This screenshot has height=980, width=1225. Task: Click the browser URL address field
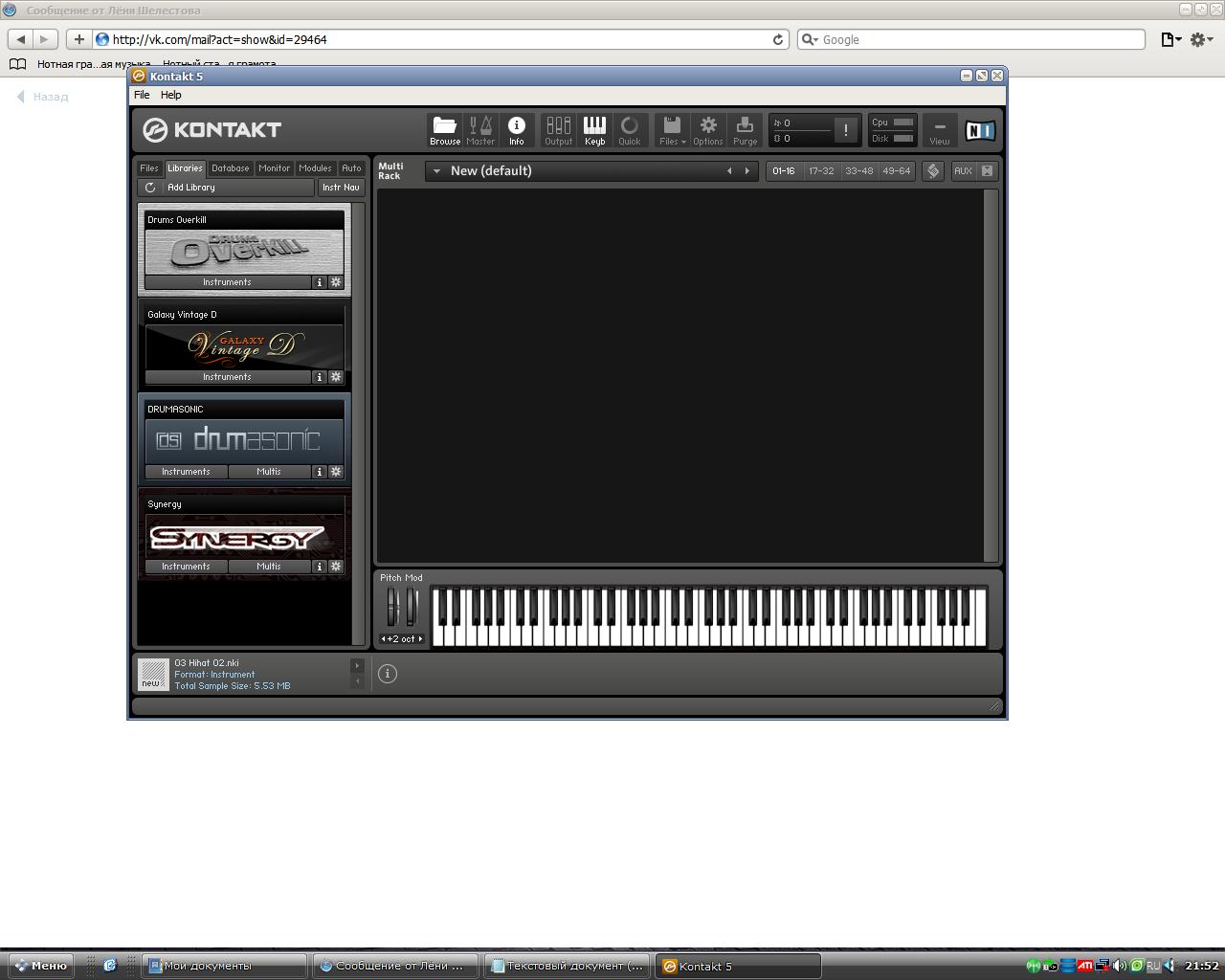(x=440, y=39)
